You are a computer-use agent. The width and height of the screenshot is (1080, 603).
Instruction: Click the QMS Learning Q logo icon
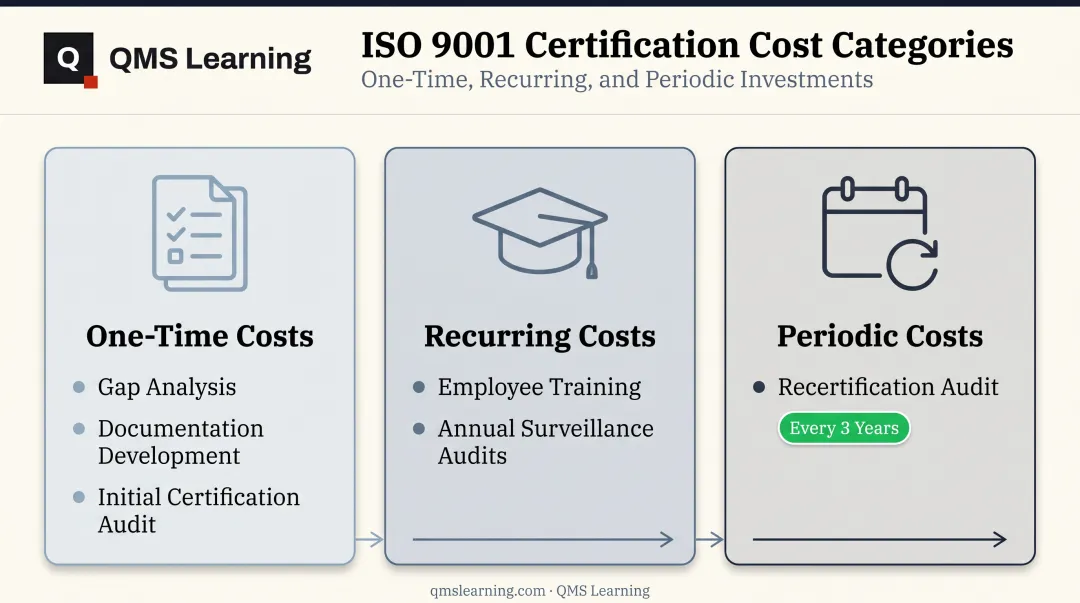tap(70, 60)
